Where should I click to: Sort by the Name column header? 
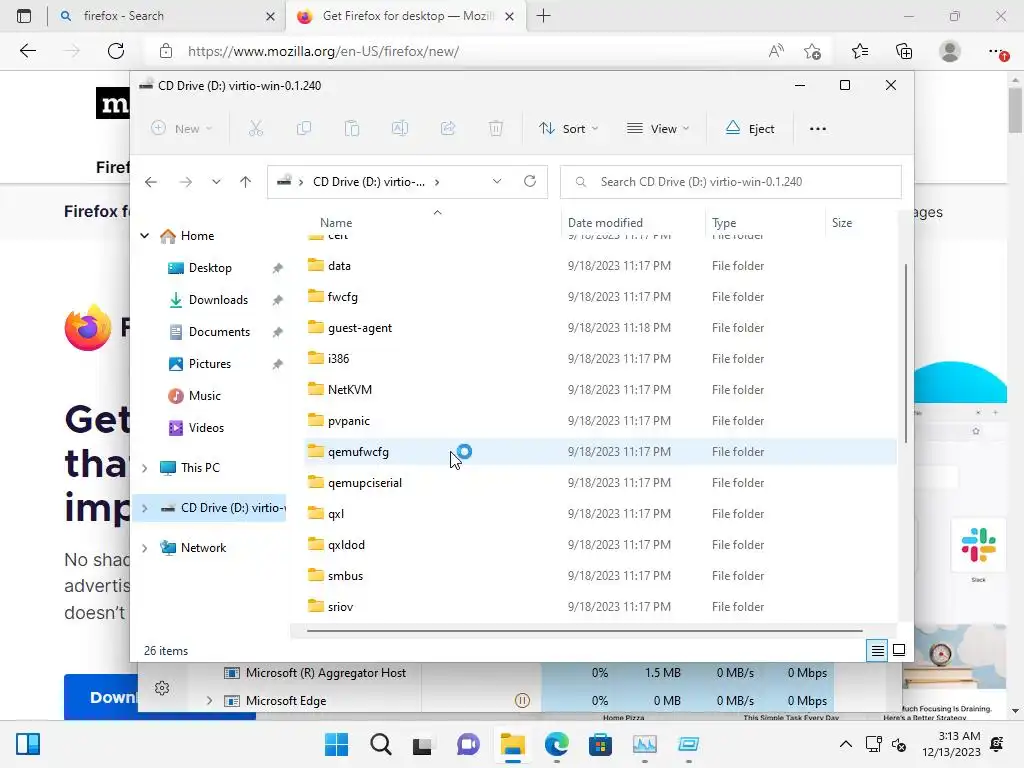pos(336,223)
